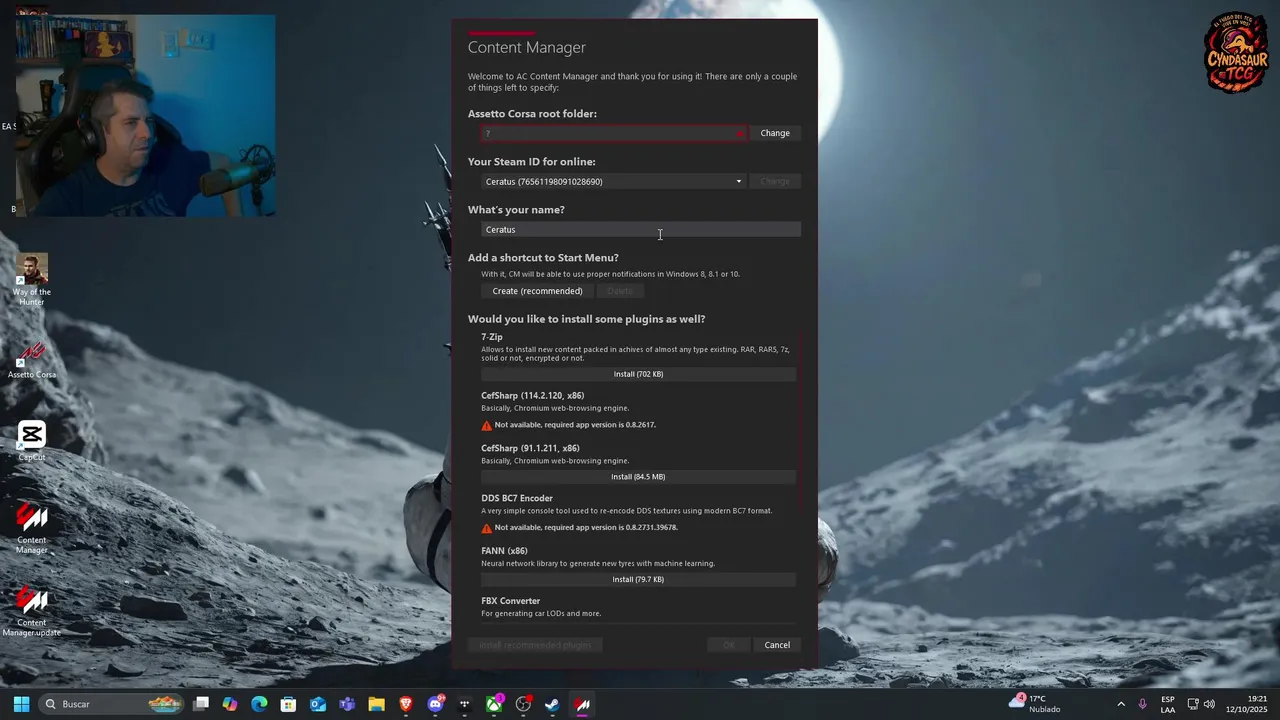Select the FANN (x86) plugin title
Viewport: 1280px width, 720px height.
point(504,551)
